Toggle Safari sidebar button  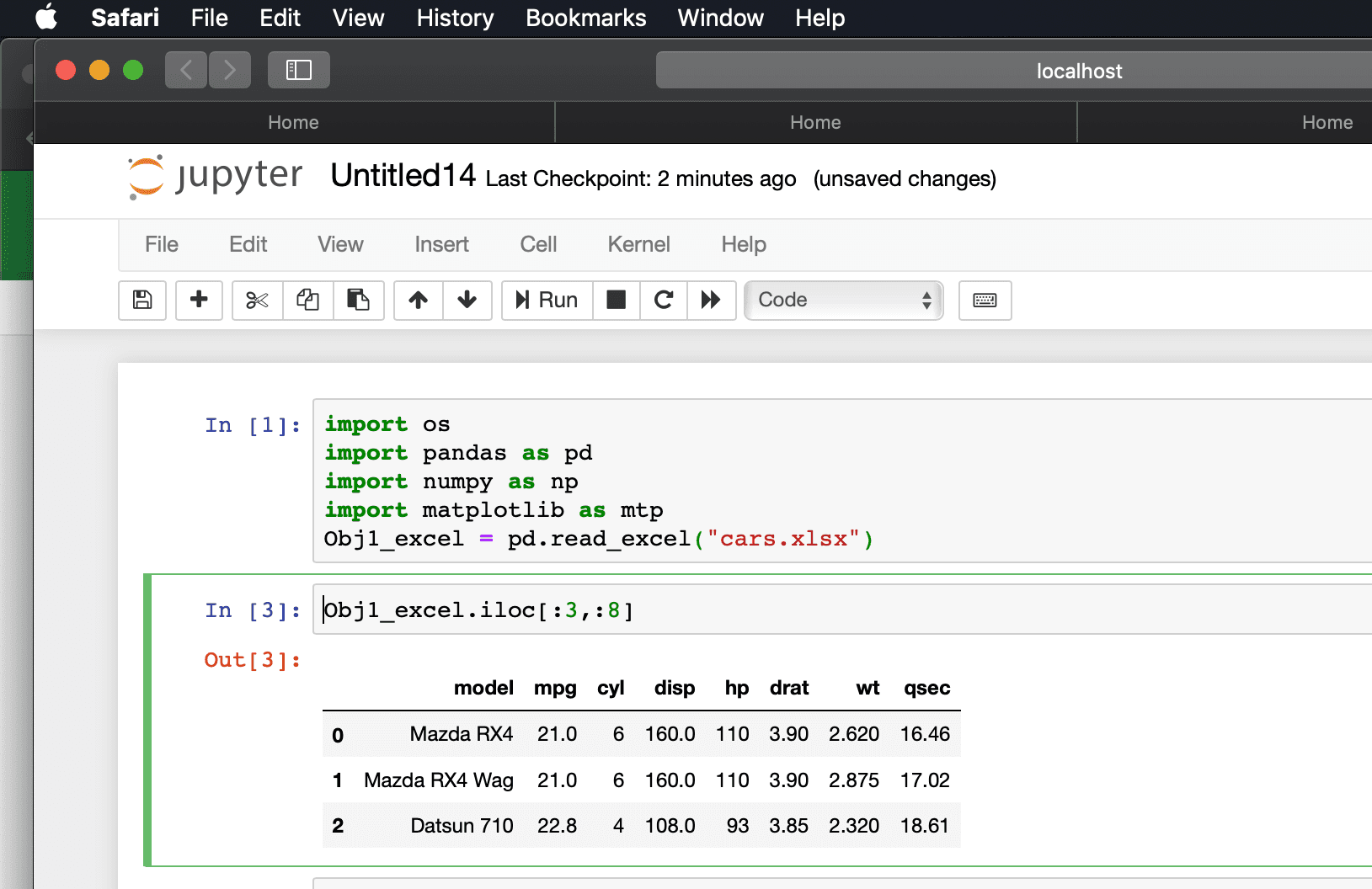(299, 70)
